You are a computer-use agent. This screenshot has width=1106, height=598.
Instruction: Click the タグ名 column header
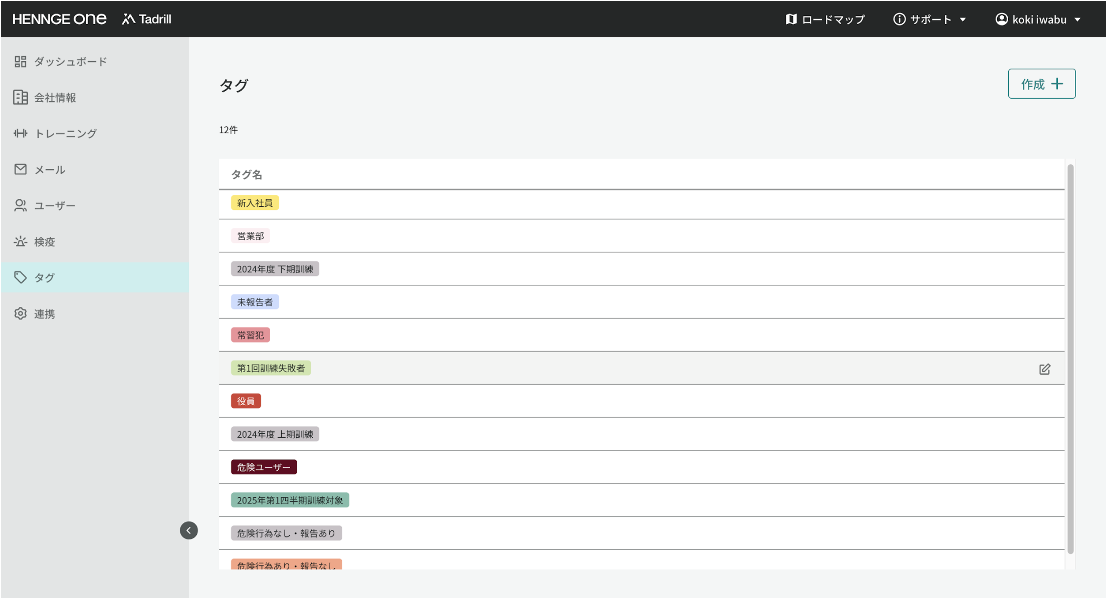tap(247, 175)
